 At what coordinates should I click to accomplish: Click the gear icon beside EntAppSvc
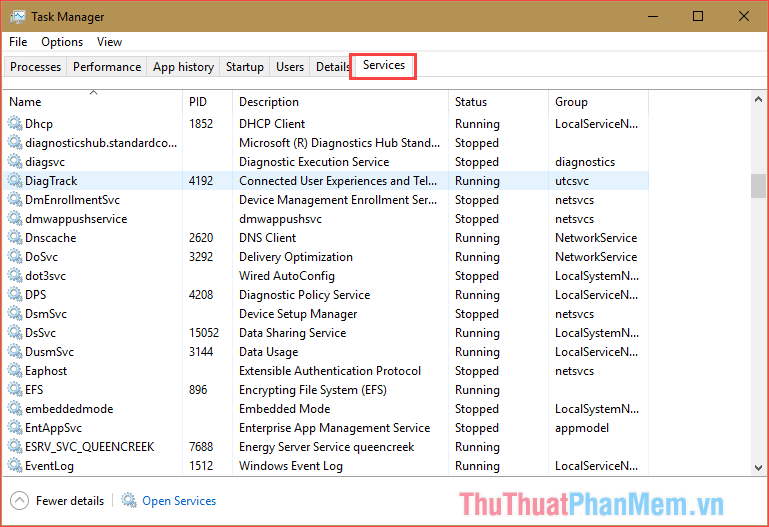15,427
